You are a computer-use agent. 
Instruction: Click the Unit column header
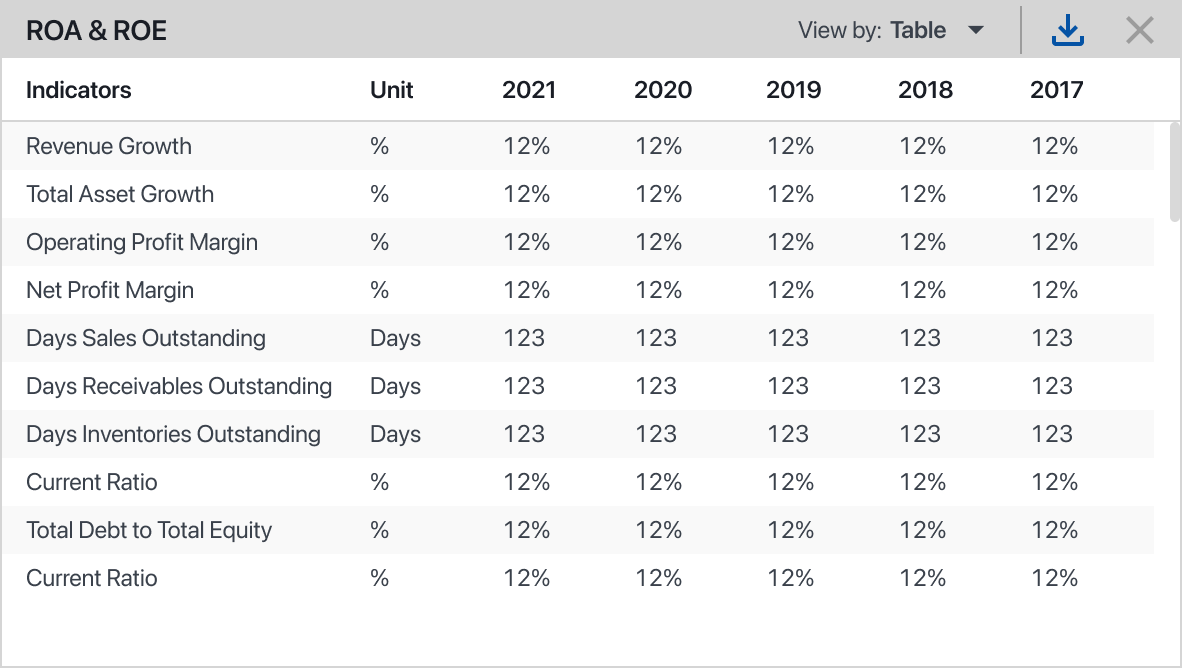click(x=391, y=90)
